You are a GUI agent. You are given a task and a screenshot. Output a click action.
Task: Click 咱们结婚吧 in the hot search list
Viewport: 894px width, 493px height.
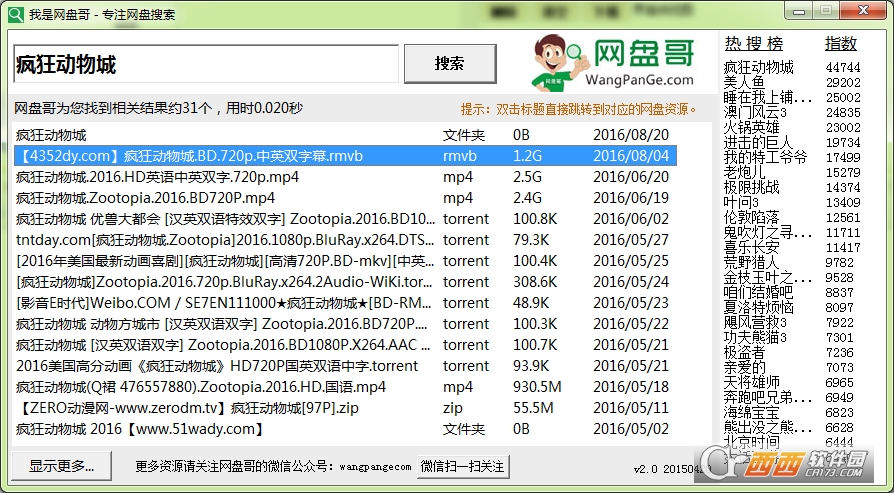758,292
